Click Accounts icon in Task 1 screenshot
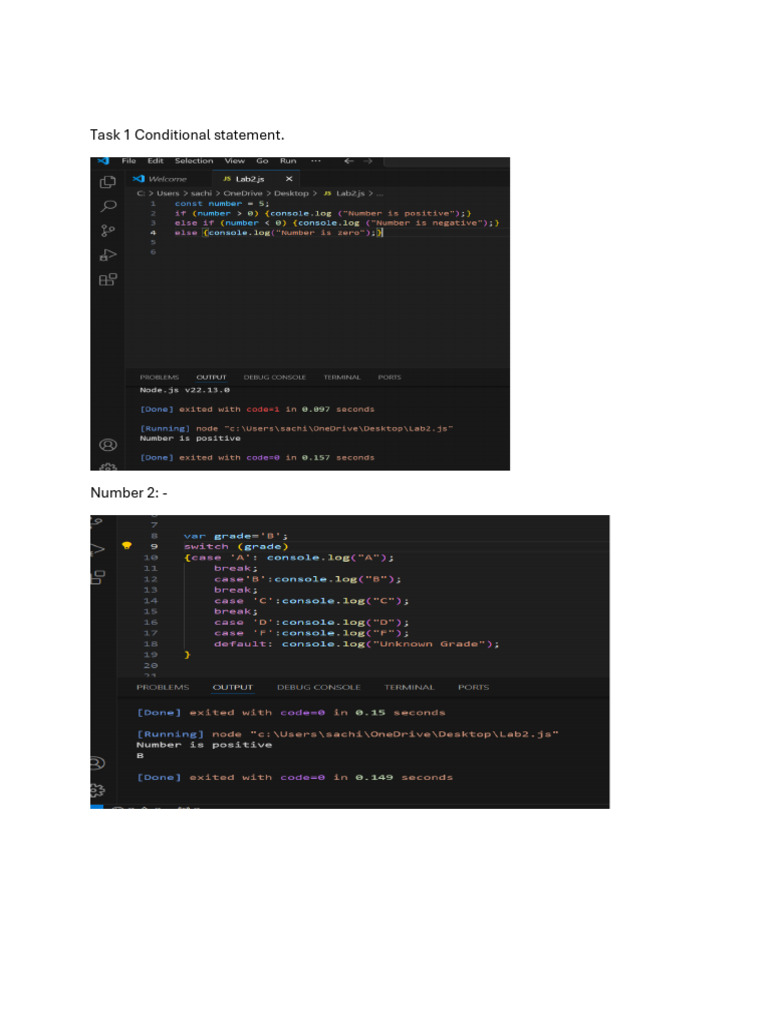The width and height of the screenshot is (768, 1024). click(x=108, y=445)
